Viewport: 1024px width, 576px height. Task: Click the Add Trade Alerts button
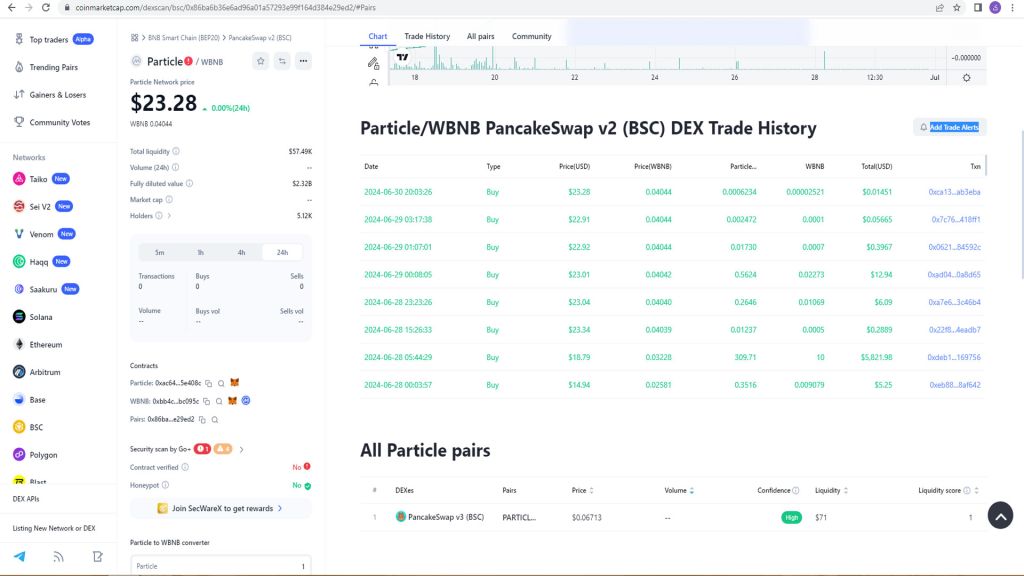click(x=949, y=127)
